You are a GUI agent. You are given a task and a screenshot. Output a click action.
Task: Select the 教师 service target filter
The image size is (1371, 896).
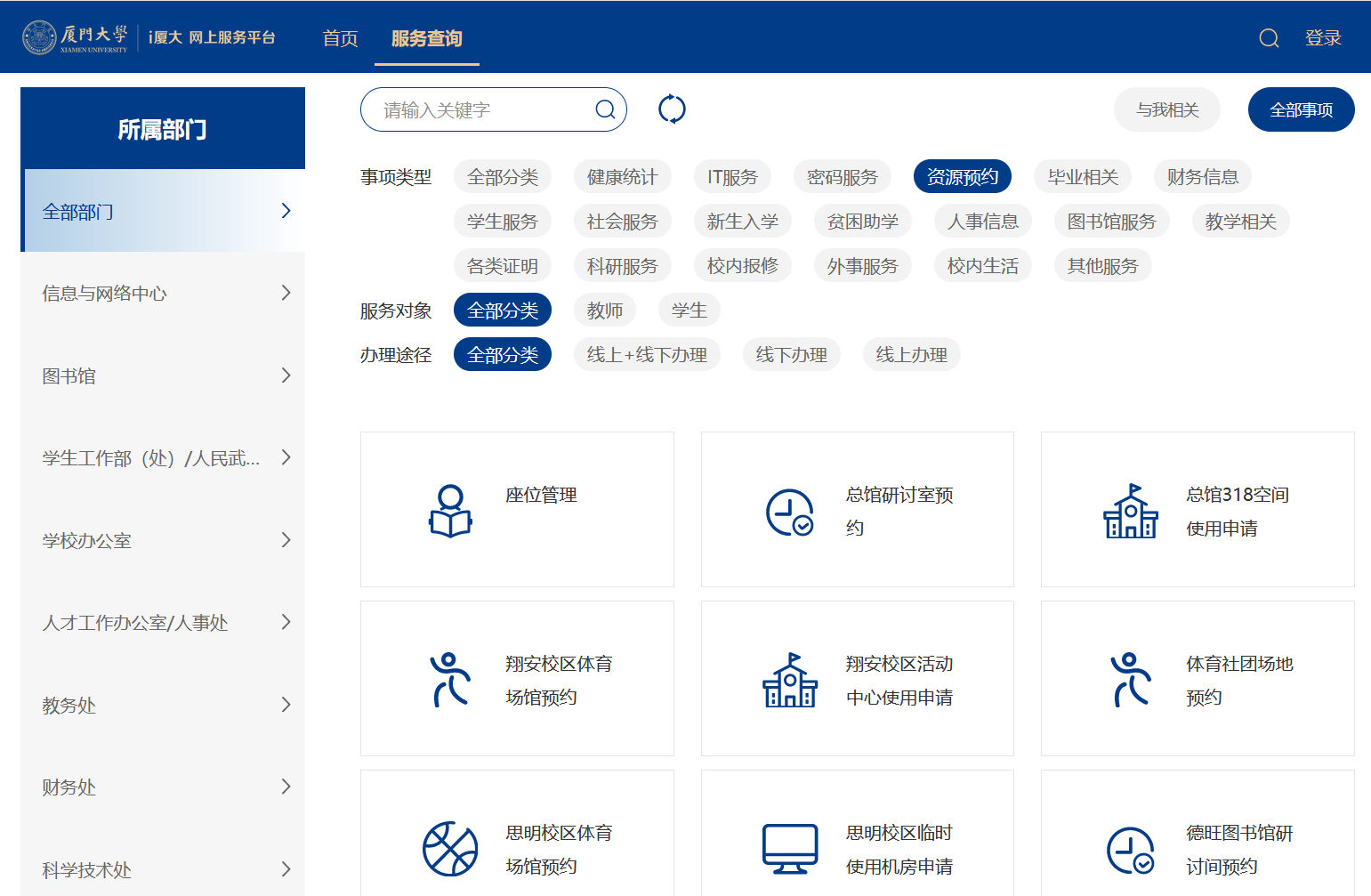pyautogui.click(x=605, y=311)
